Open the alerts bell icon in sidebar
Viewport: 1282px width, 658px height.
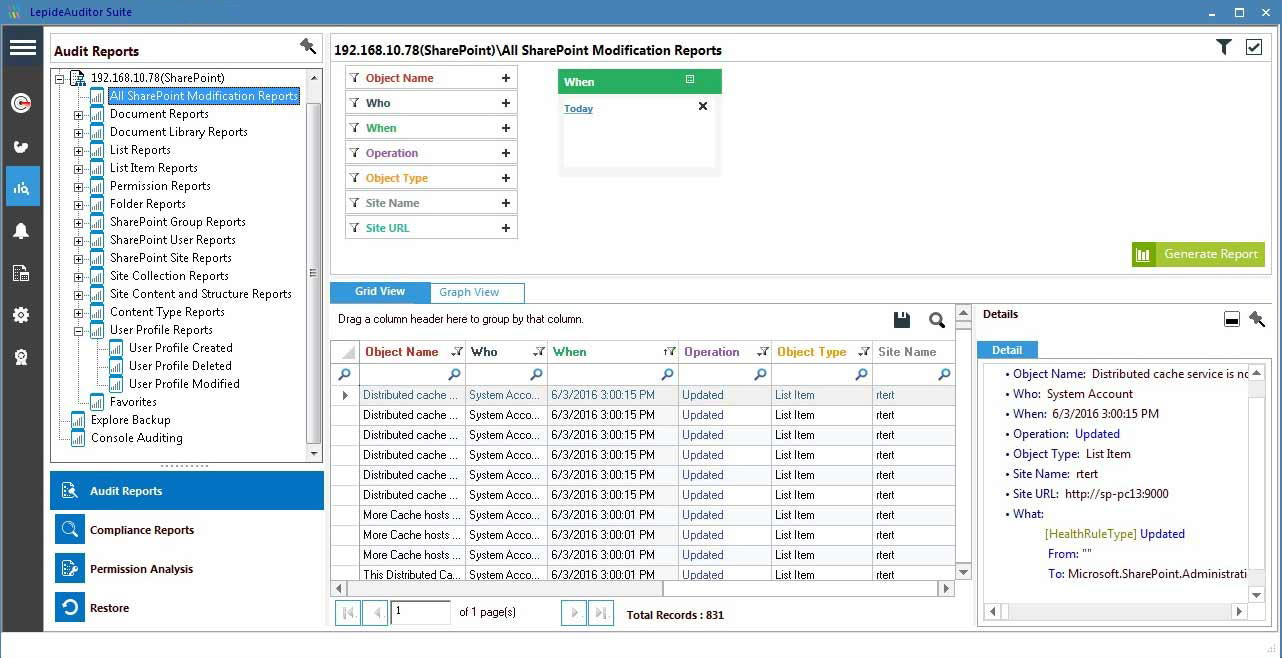click(21, 231)
